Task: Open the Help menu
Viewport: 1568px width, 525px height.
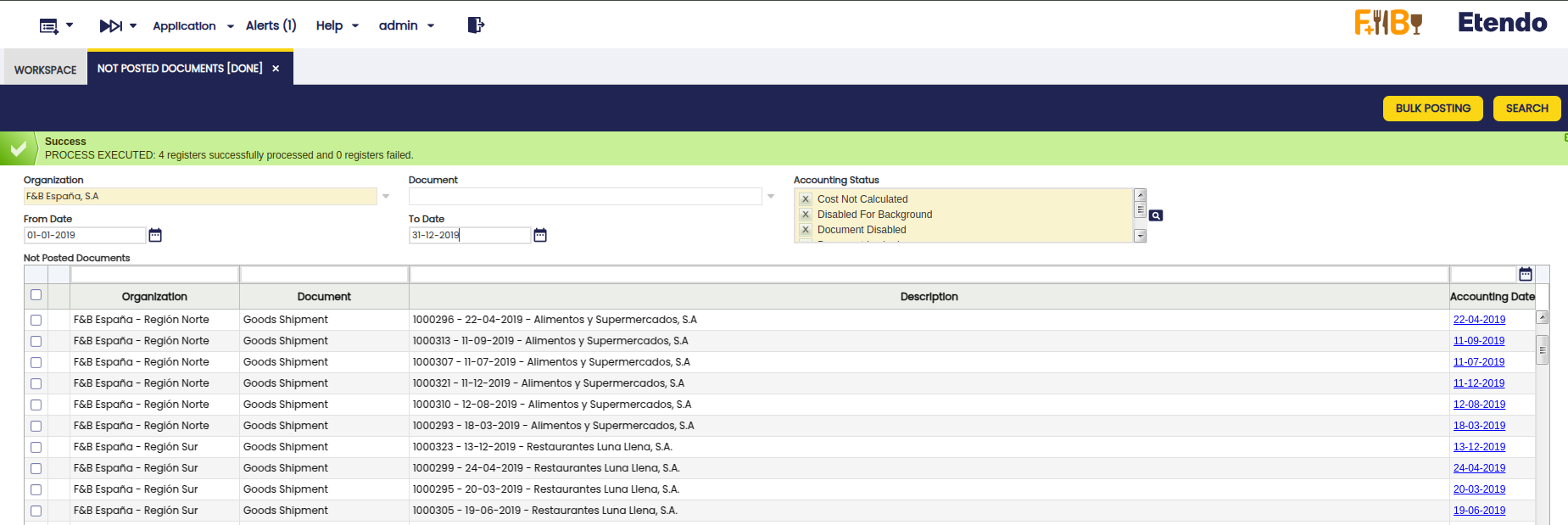Action: pyautogui.click(x=338, y=26)
